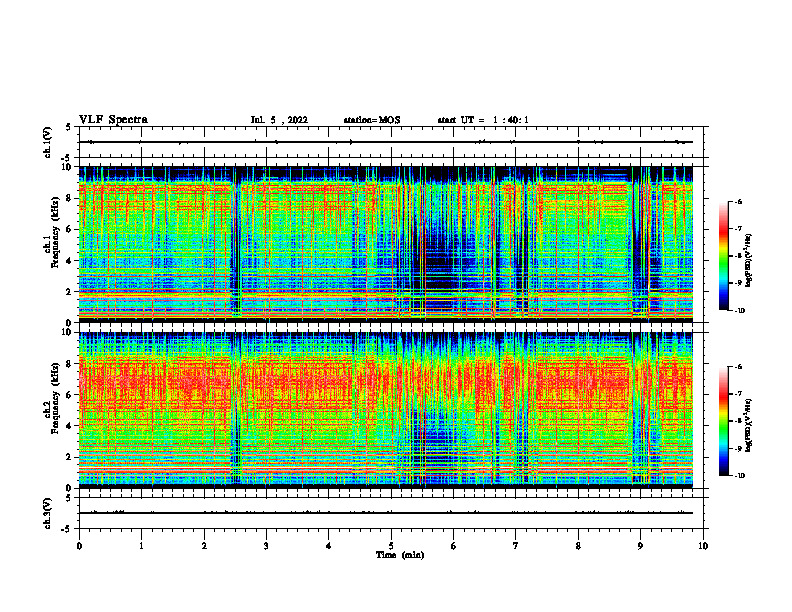This screenshot has height=612, width=792.
Task: Click the ch.2 spectrogram color scale bar
Action: pyautogui.click(x=723, y=421)
